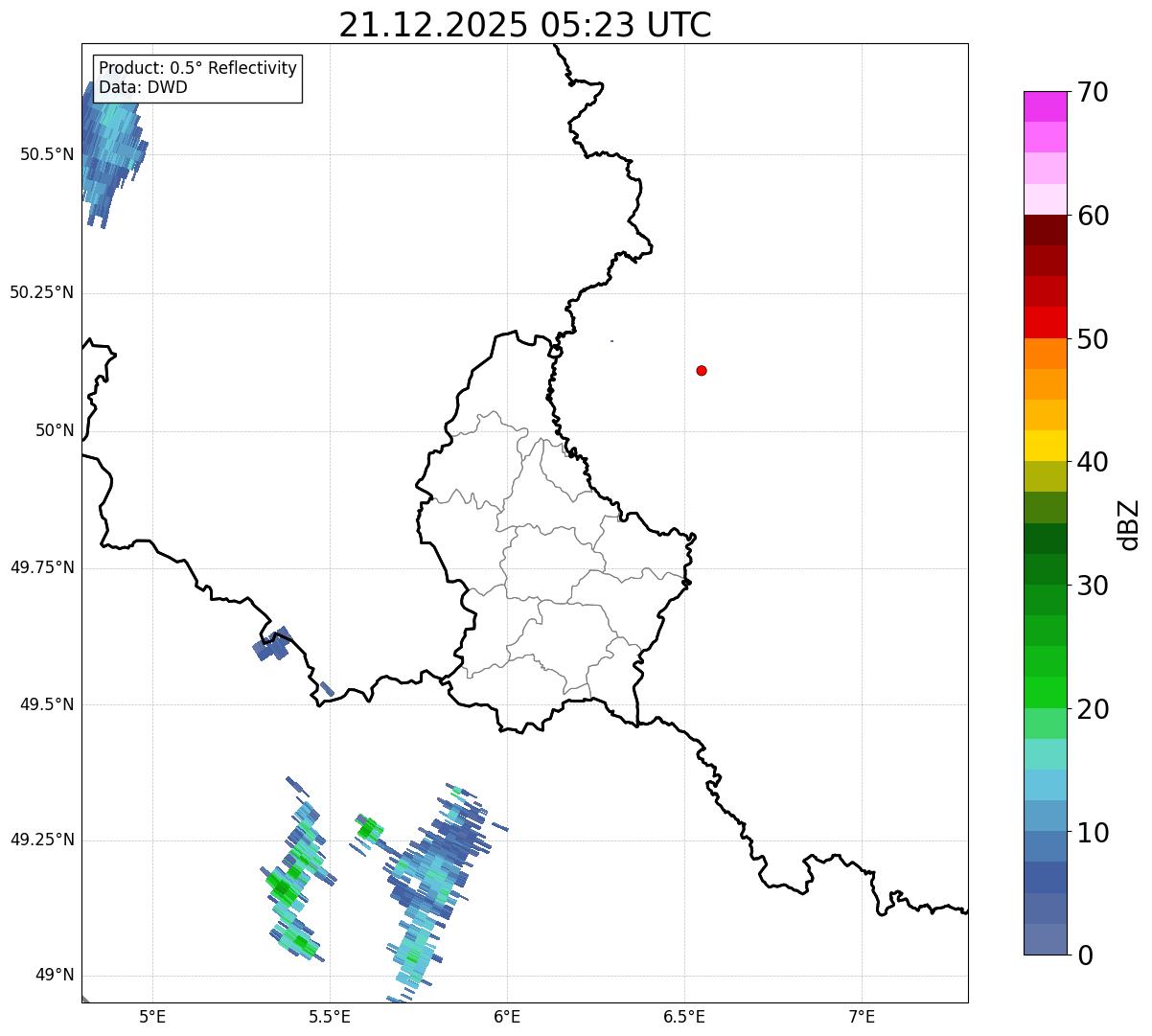Click the small blue echo near 5.35°E 49.6°N
1152x1036 pixels.
click(271, 644)
